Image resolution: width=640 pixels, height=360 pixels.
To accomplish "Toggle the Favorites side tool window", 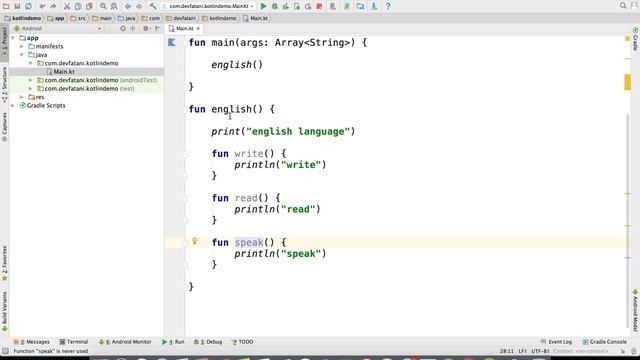I will [x=4, y=263].
